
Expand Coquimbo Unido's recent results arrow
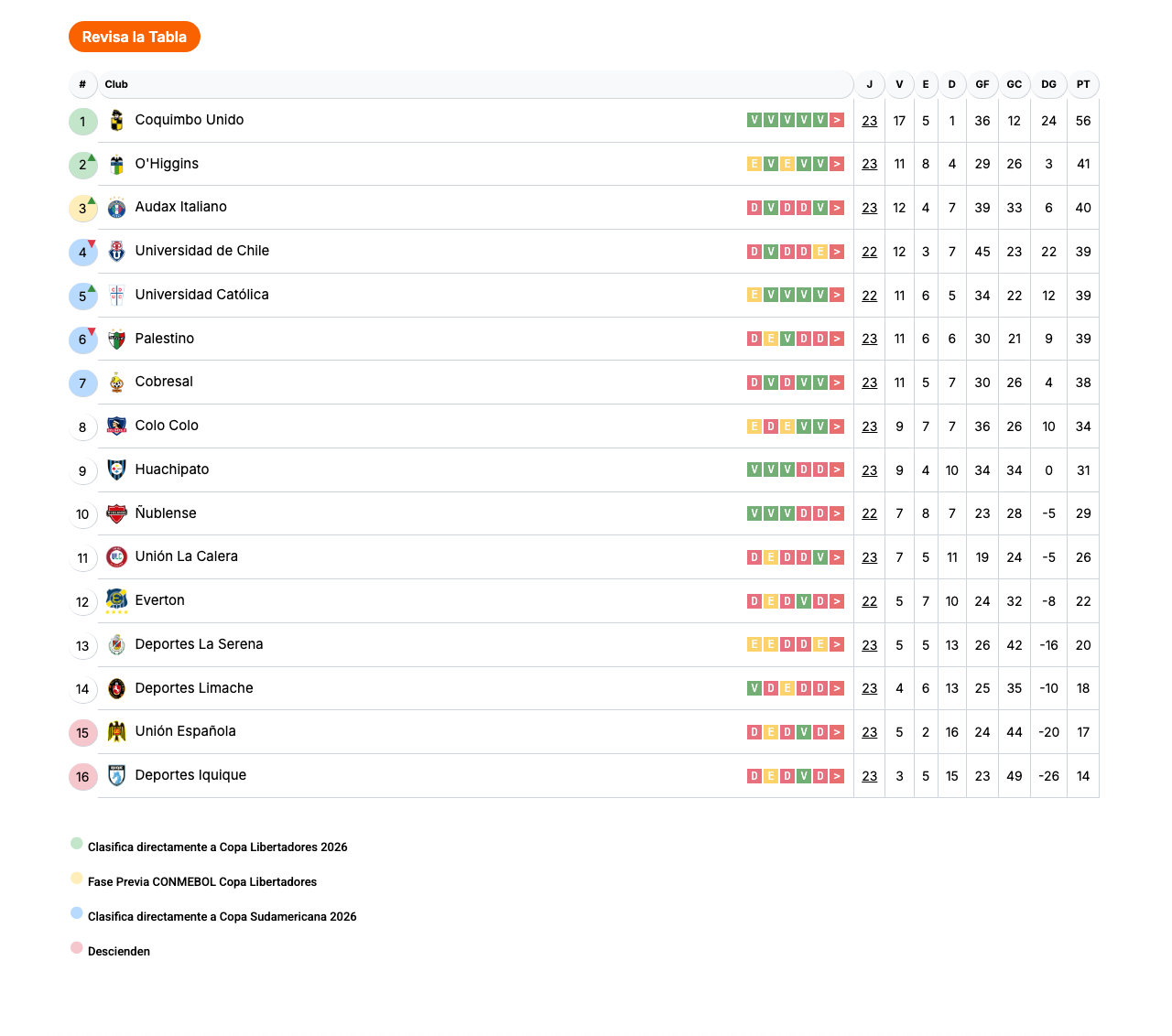coord(837,121)
